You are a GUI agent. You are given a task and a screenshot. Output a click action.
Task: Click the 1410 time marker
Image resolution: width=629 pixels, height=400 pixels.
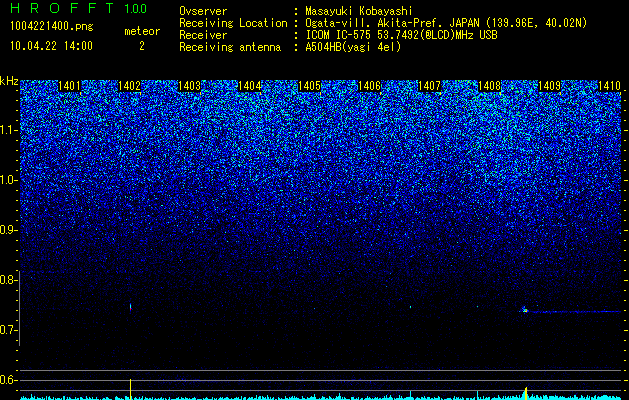[x=609, y=86]
